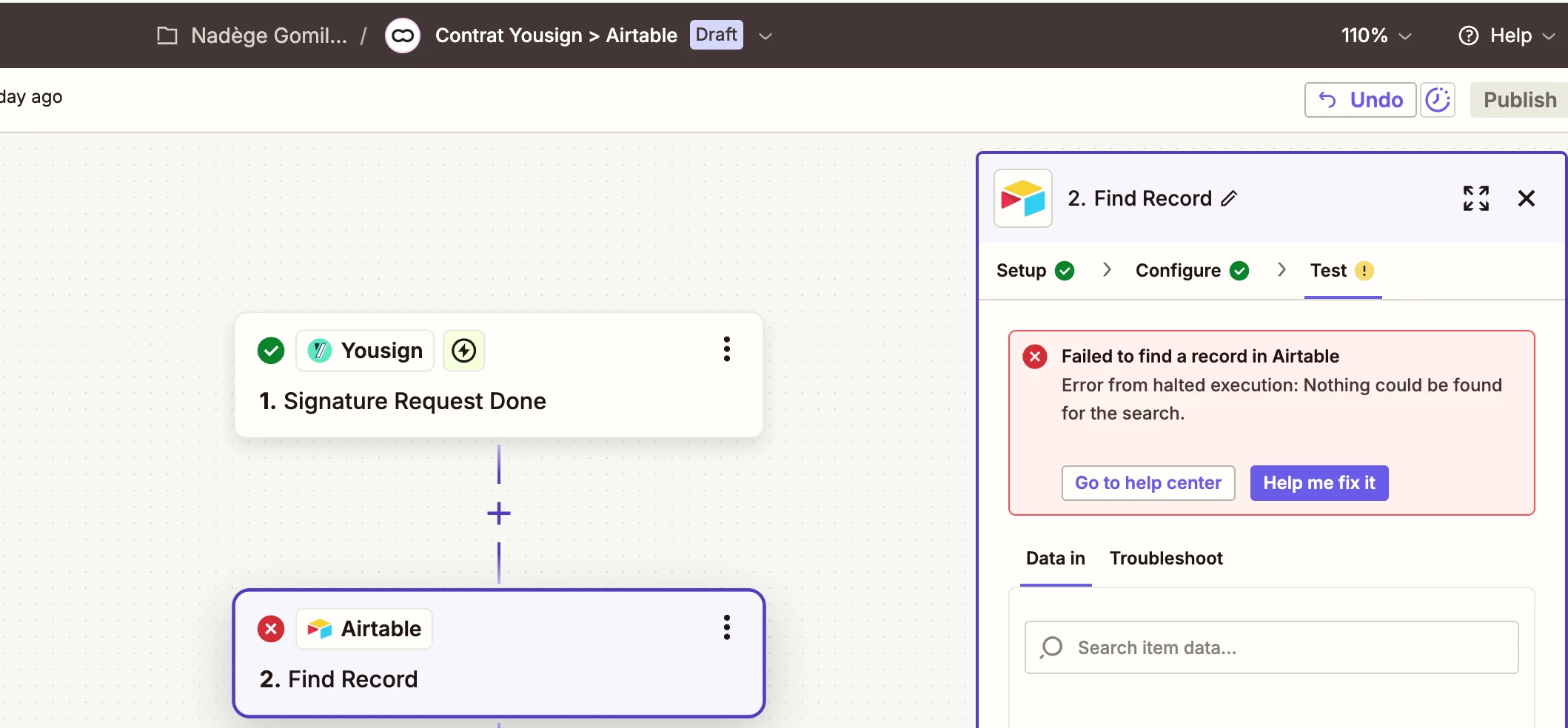Image resolution: width=1568 pixels, height=728 pixels.
Task: Click the instant trigger lightning icon
Action: tap(464, 351)
